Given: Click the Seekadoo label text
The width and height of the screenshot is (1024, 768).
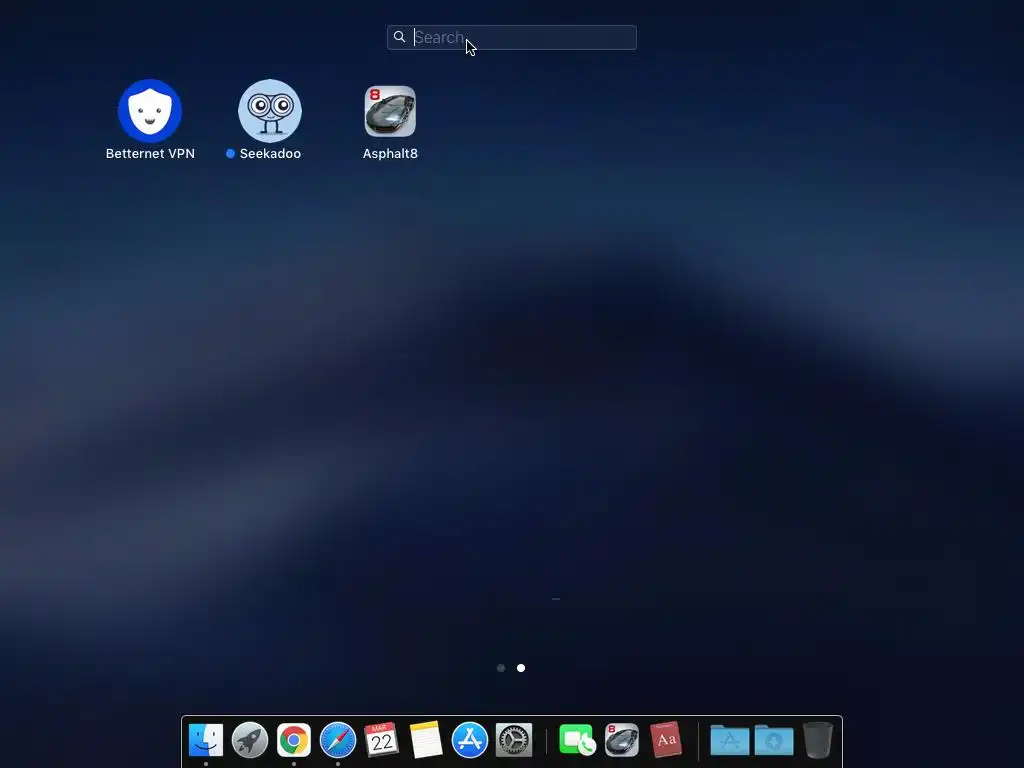Looking at the screenshot, I should click(x=270, y=153).
